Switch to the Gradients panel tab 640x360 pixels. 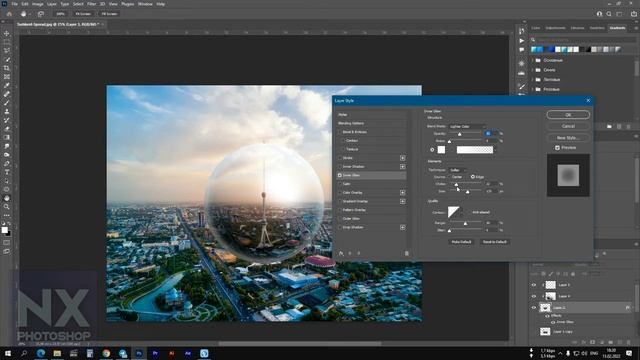pyautogui.click(x=617, y=28)
